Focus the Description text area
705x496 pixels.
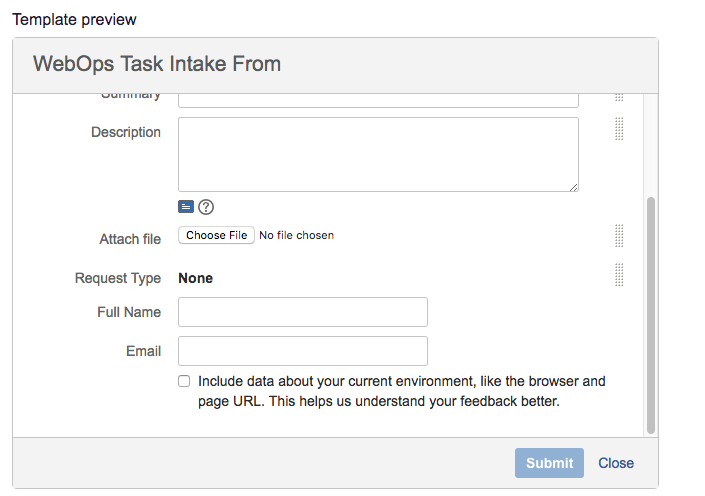378,154
